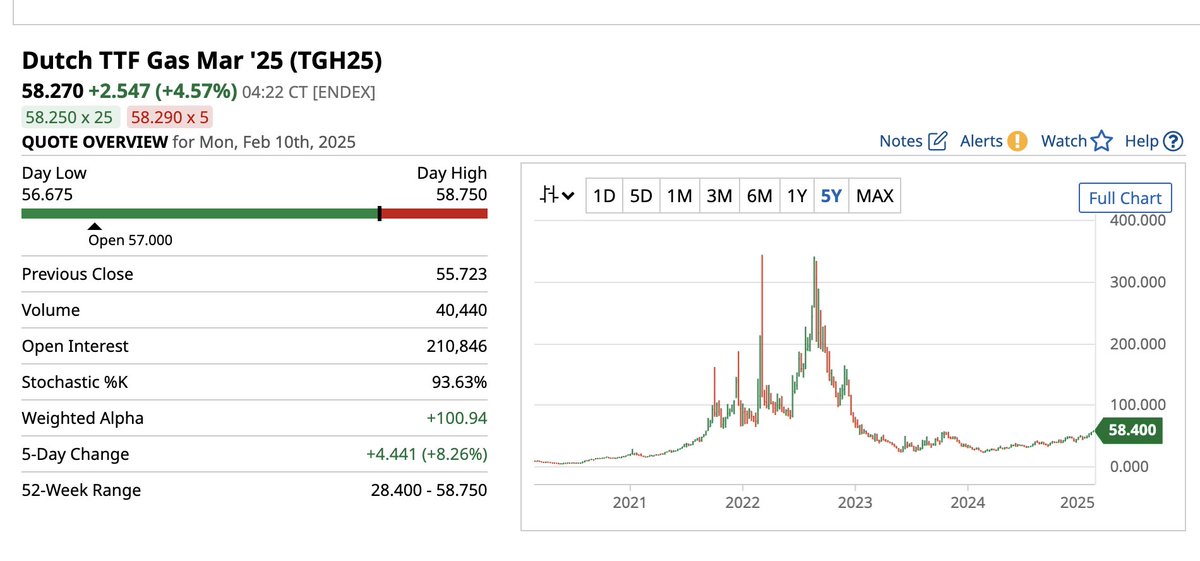Click the red ask 58.290 x 5
This screenshot has height=561, width=1200.
(171, 117)
